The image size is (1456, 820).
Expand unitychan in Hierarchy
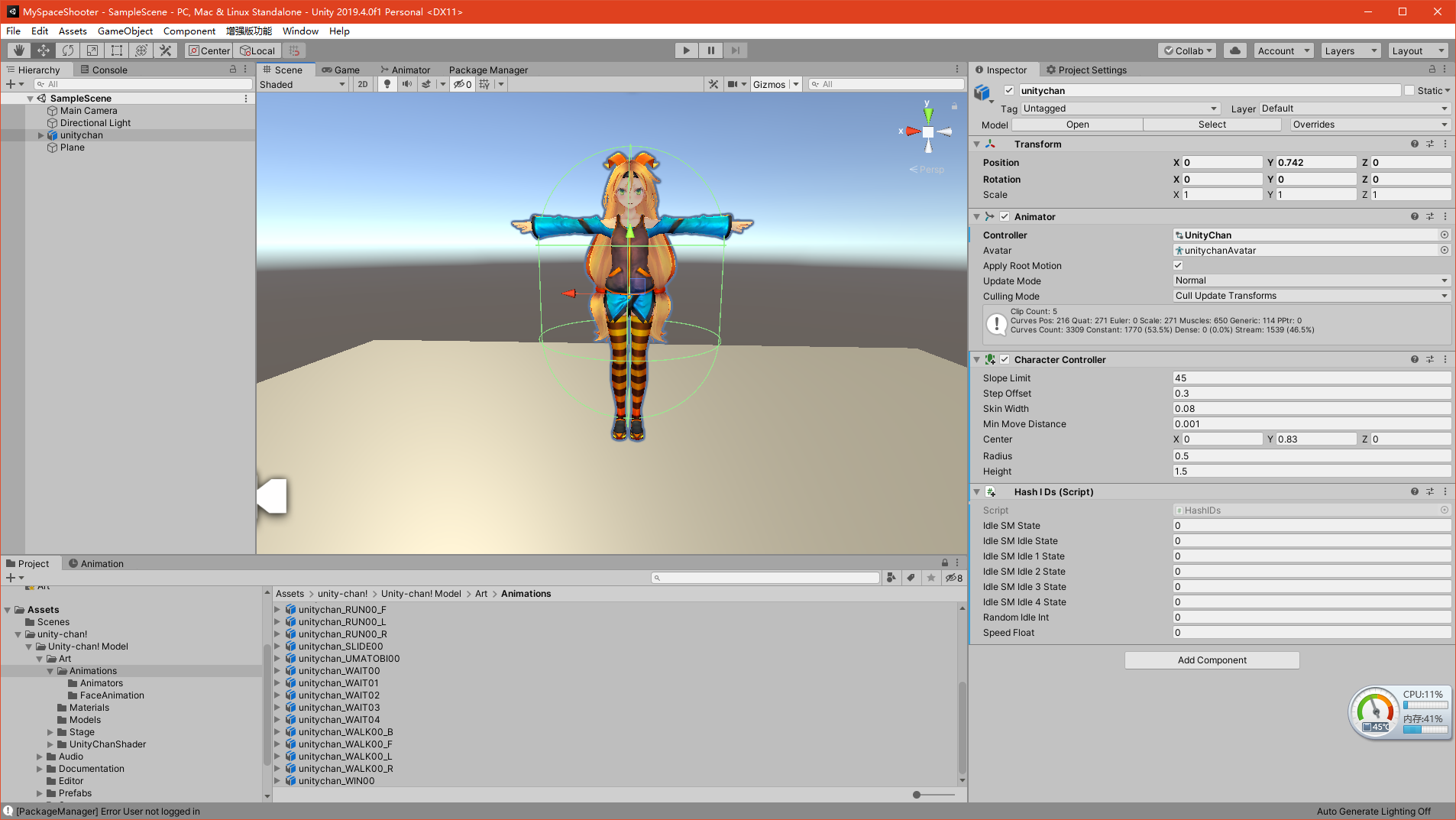coord(41,135)
